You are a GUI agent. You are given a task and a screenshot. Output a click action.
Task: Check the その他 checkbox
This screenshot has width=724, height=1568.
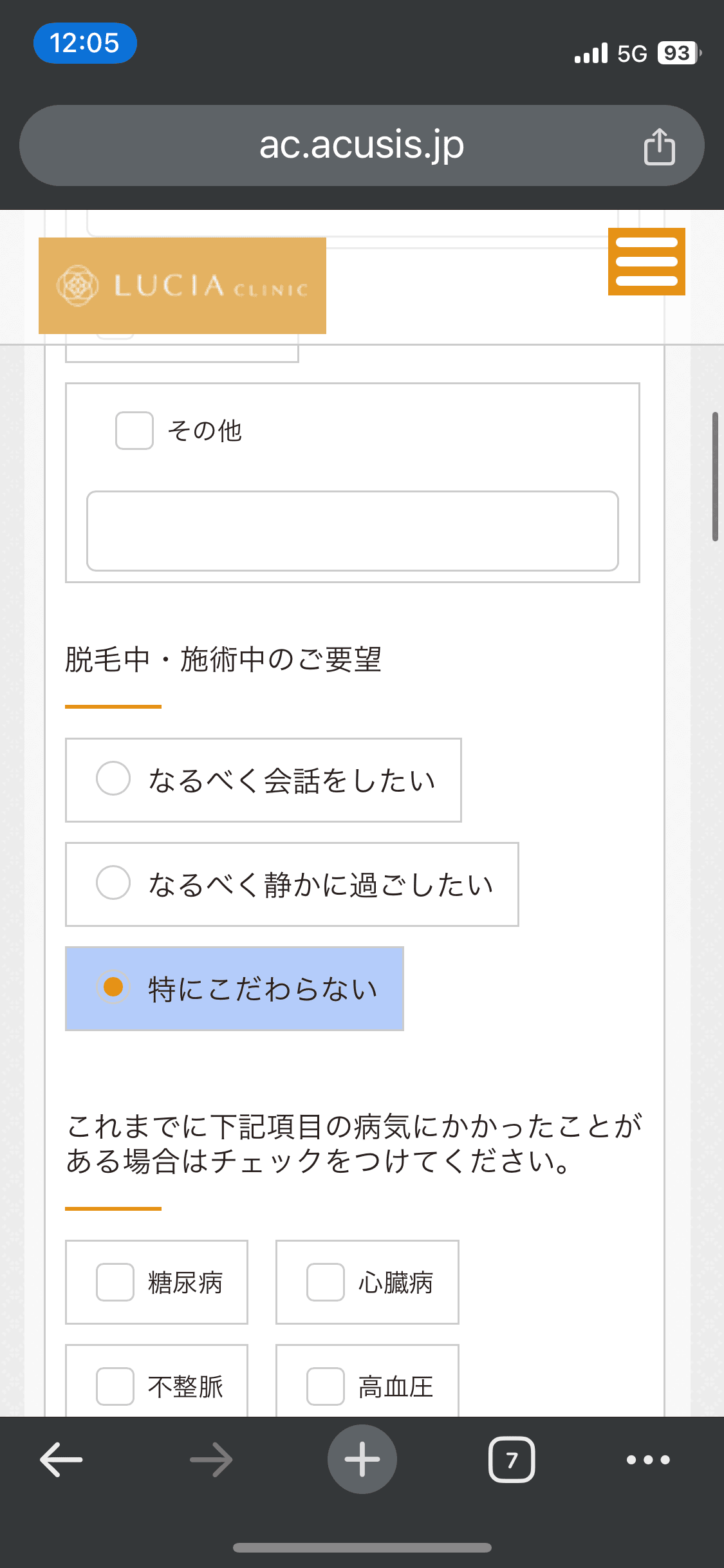[135, 431]
